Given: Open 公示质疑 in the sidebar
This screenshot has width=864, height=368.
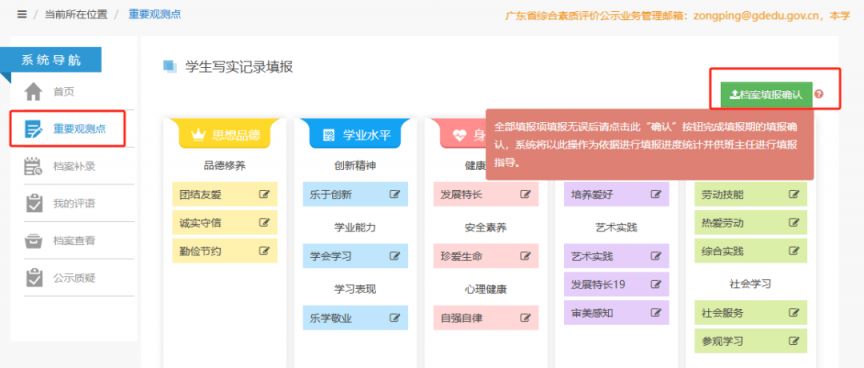Looking at the screenshot, I should (73, 278).
